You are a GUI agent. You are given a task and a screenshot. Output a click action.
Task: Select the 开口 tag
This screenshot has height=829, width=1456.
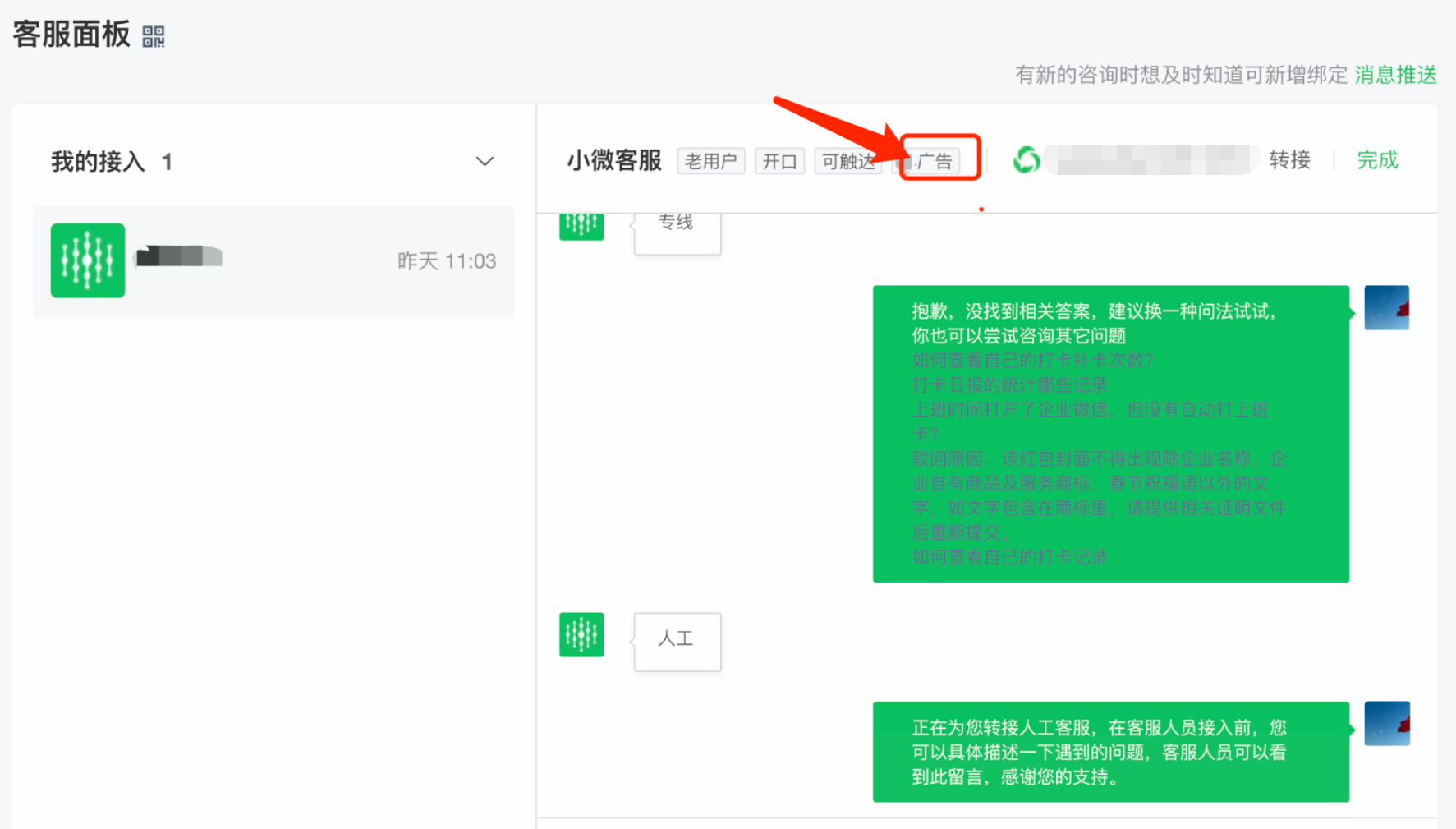[x=779, y=161]
